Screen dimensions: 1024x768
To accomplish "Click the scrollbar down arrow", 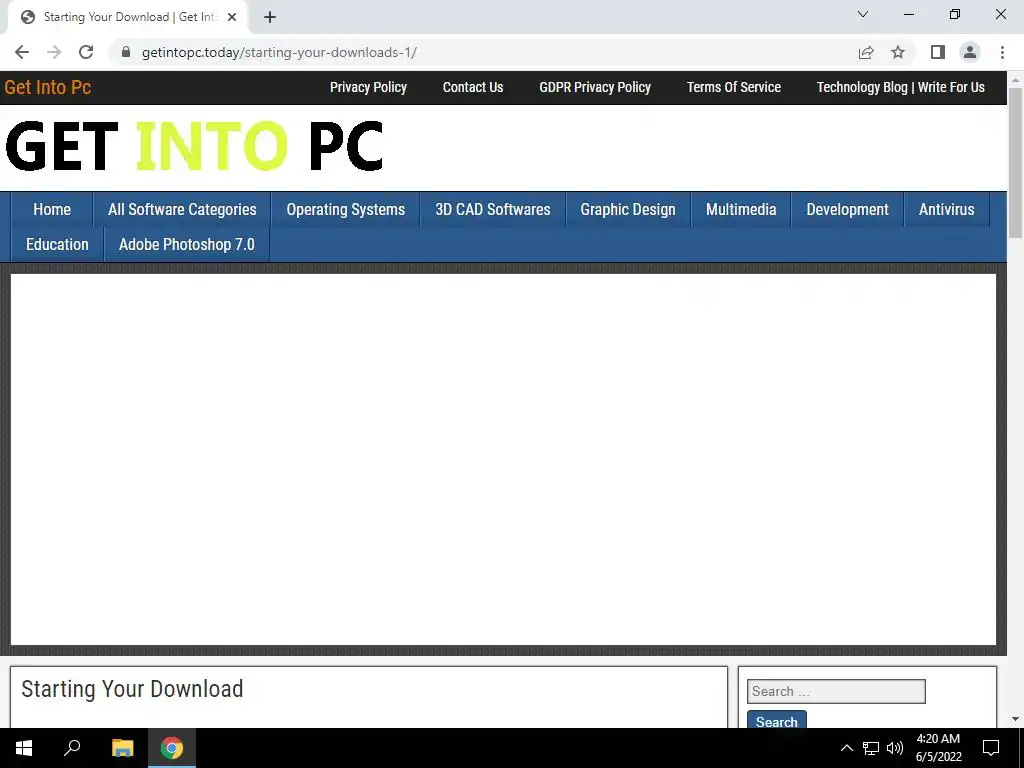I will tap(1016, 719).
